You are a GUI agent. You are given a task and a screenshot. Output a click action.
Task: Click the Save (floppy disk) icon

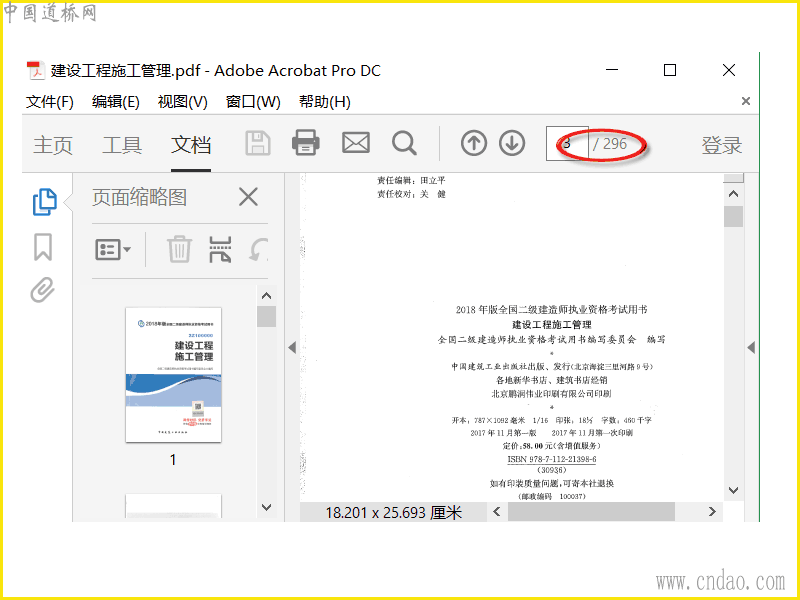(258, 143)
